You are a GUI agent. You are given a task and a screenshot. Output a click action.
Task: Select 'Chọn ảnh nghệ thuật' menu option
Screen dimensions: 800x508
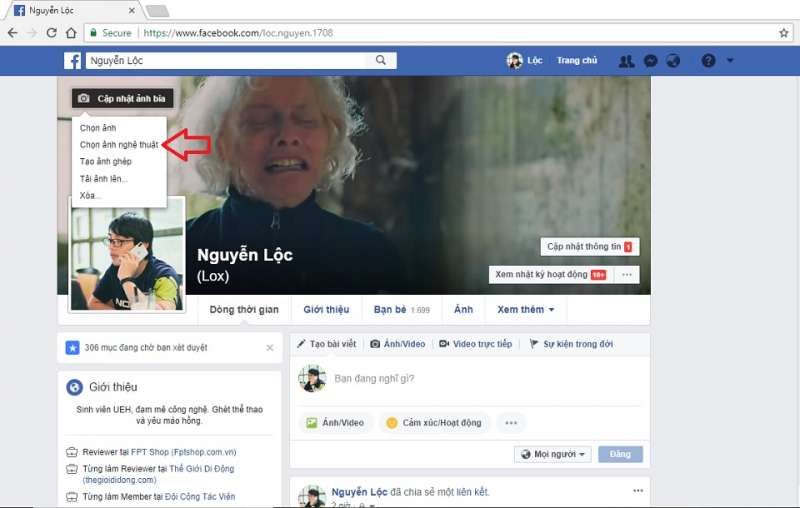[118, 145]
